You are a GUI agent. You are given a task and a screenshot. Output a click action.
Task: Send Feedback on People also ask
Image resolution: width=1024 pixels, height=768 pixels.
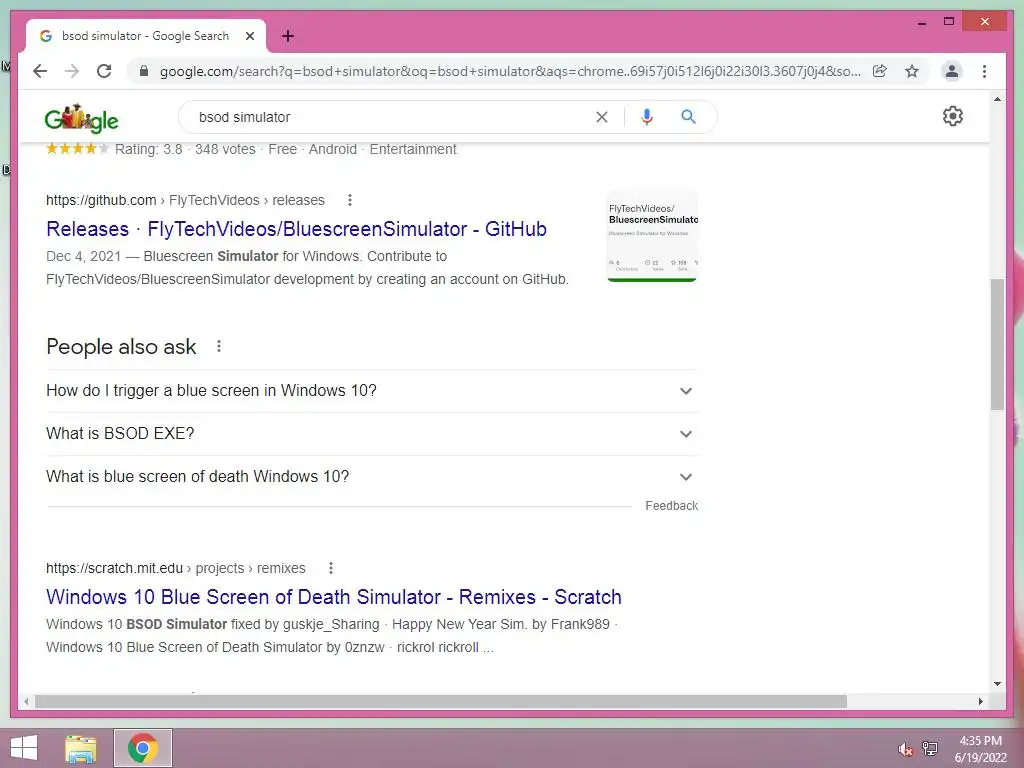click(671, 505)
